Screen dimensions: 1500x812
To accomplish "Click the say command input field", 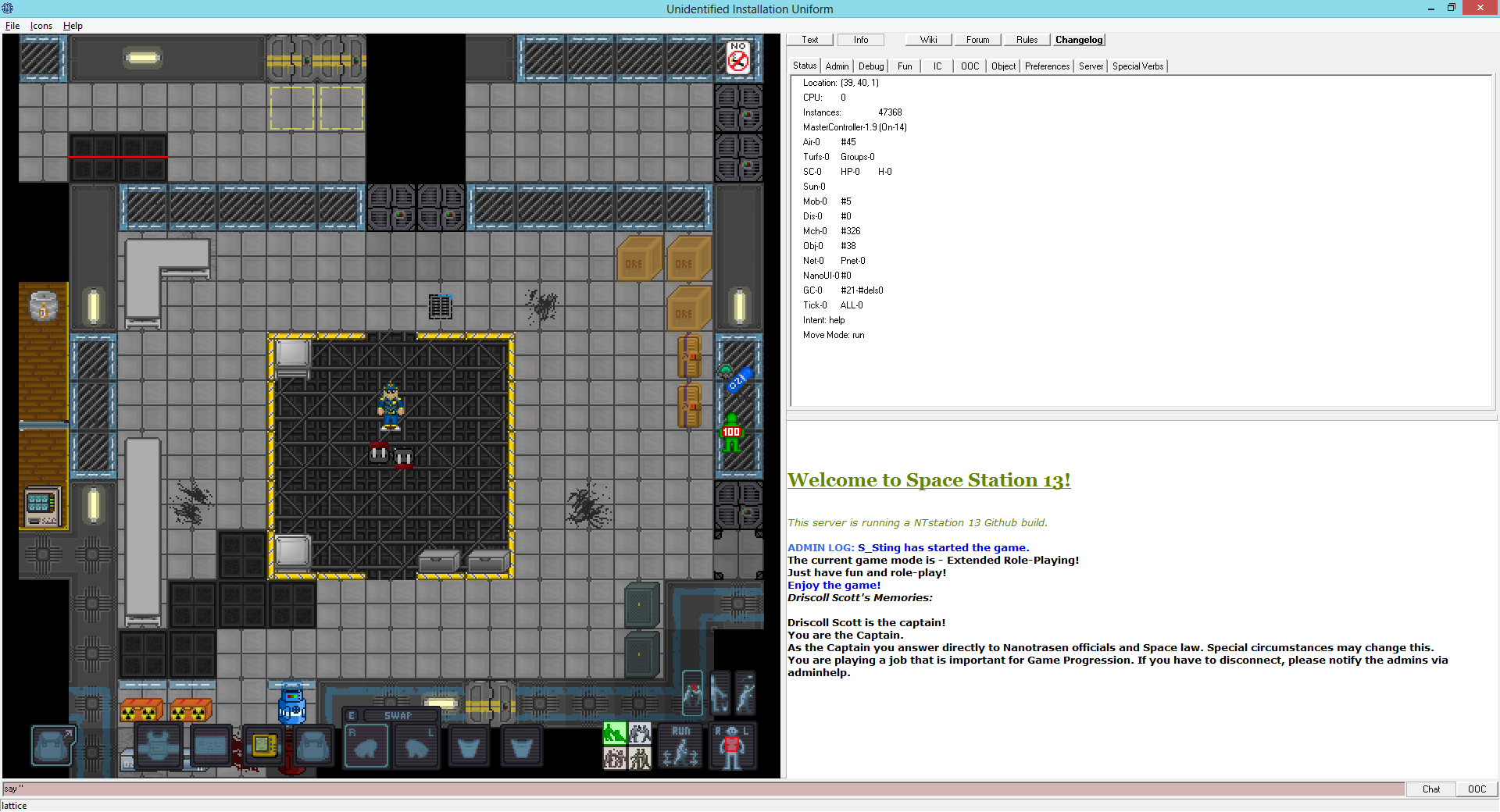I will (703, 789).
